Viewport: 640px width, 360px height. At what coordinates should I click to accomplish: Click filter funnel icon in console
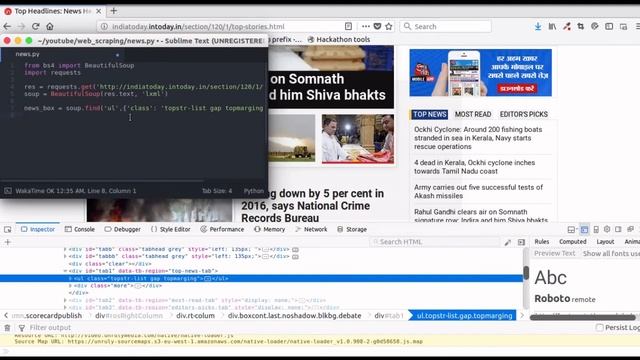(22, 328)
